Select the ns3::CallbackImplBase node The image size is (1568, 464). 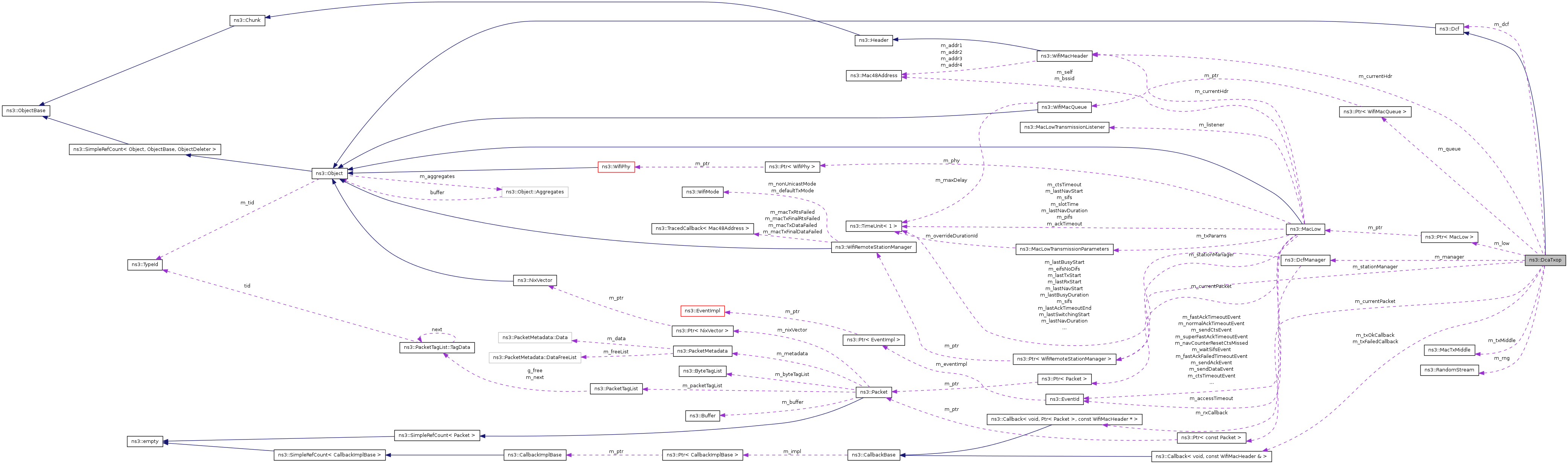pos(536,455)
